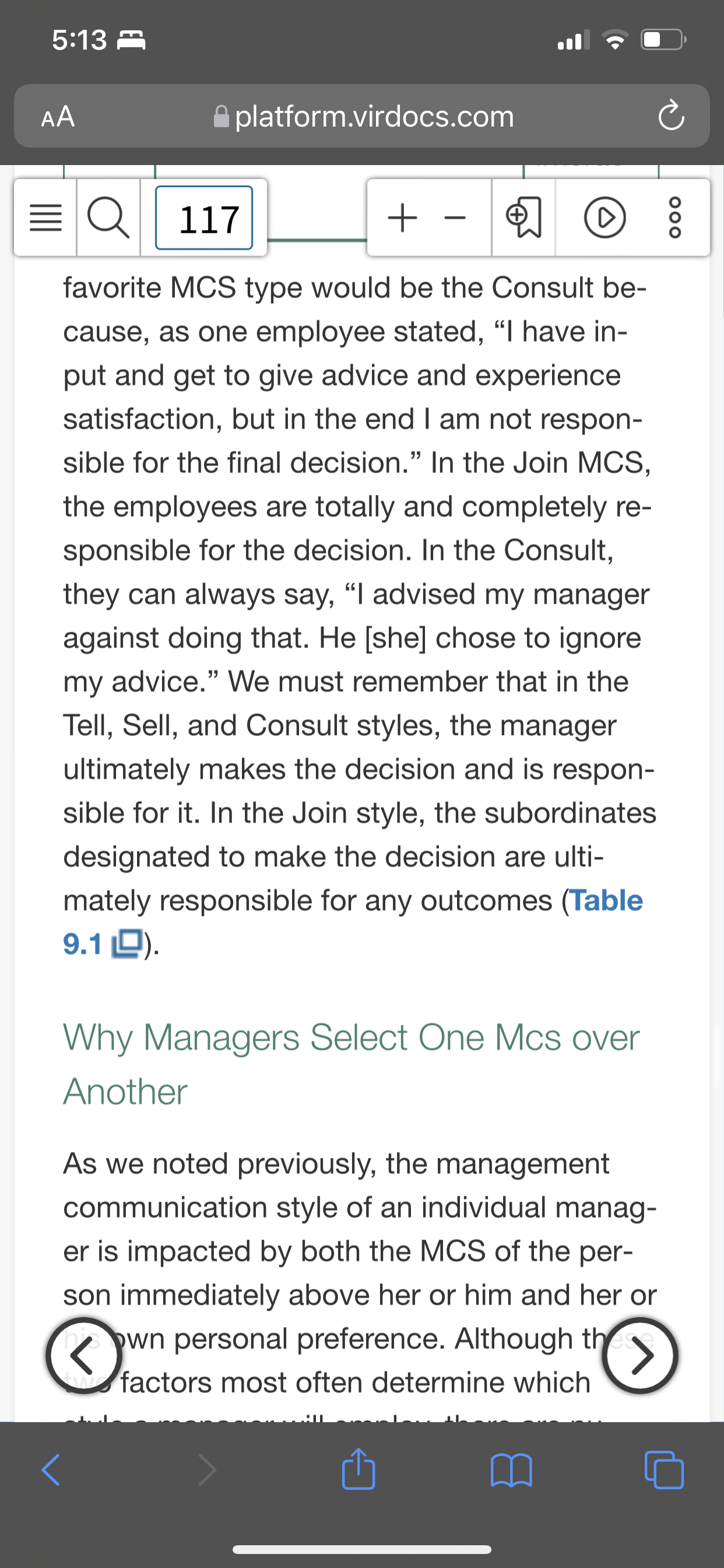This screenshot has height=1568, width=724.
Task: Go back with Safari's back chevron
Action: (x=51, y=1471)
